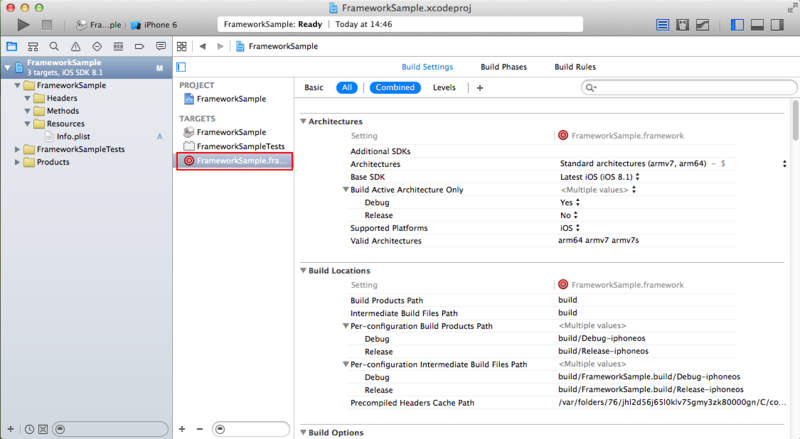
Task: Collapse the Methods group
Action: pyautogui.click(x=28, y=111)
